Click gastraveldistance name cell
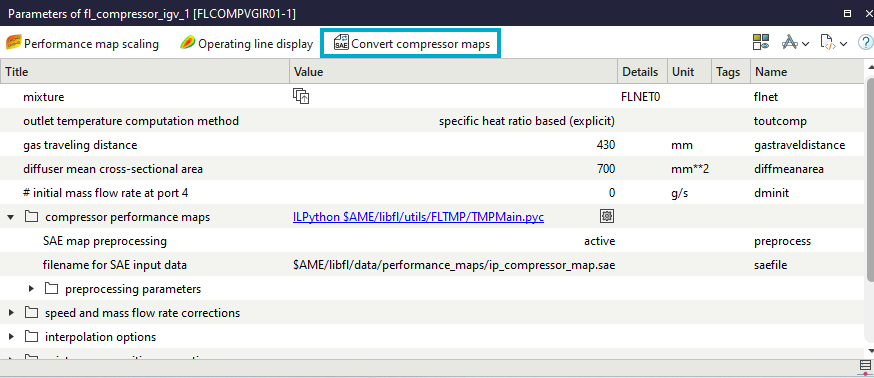 [x=799, y=145]
